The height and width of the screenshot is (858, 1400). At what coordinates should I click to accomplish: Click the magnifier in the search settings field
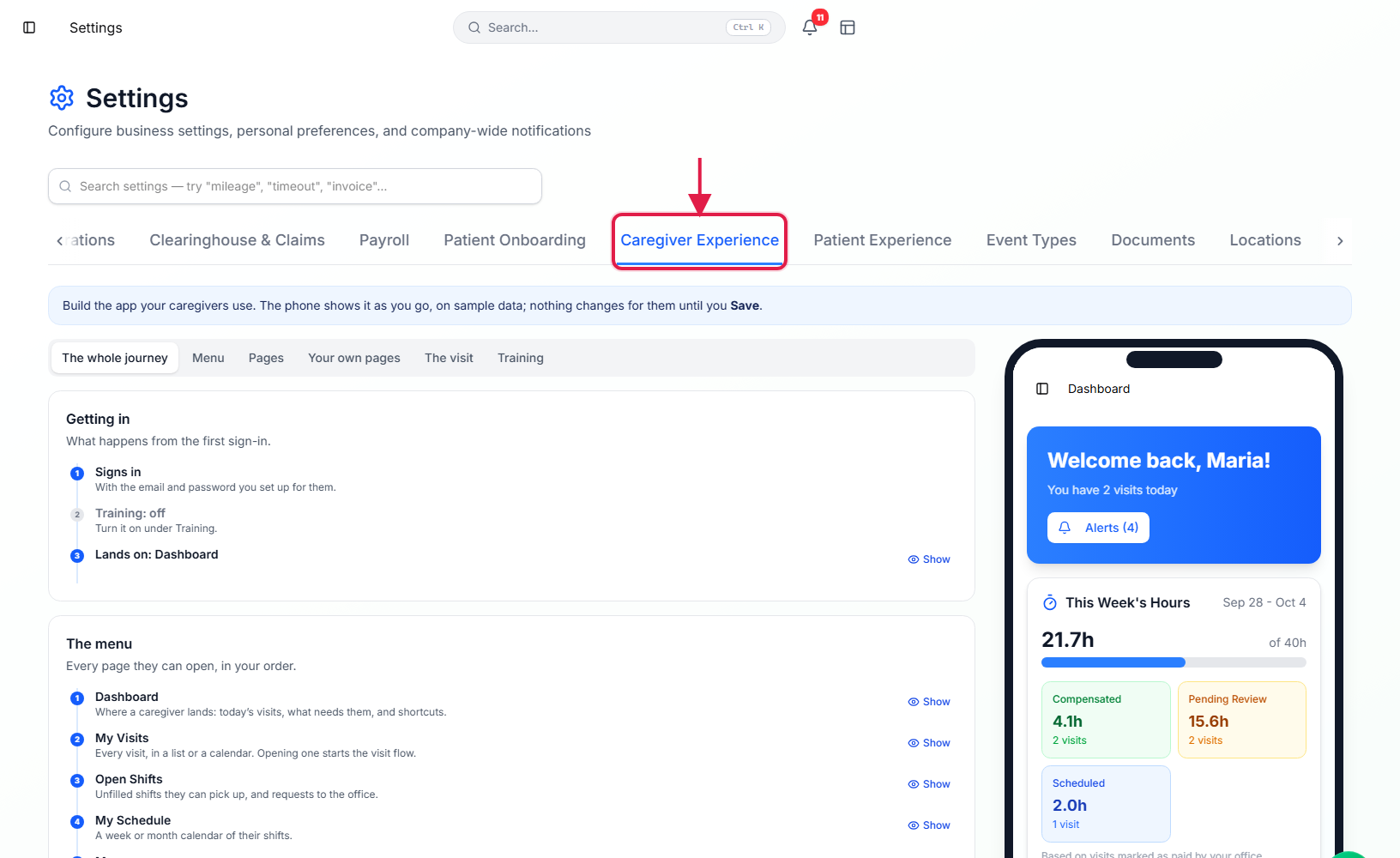[65, 186]
